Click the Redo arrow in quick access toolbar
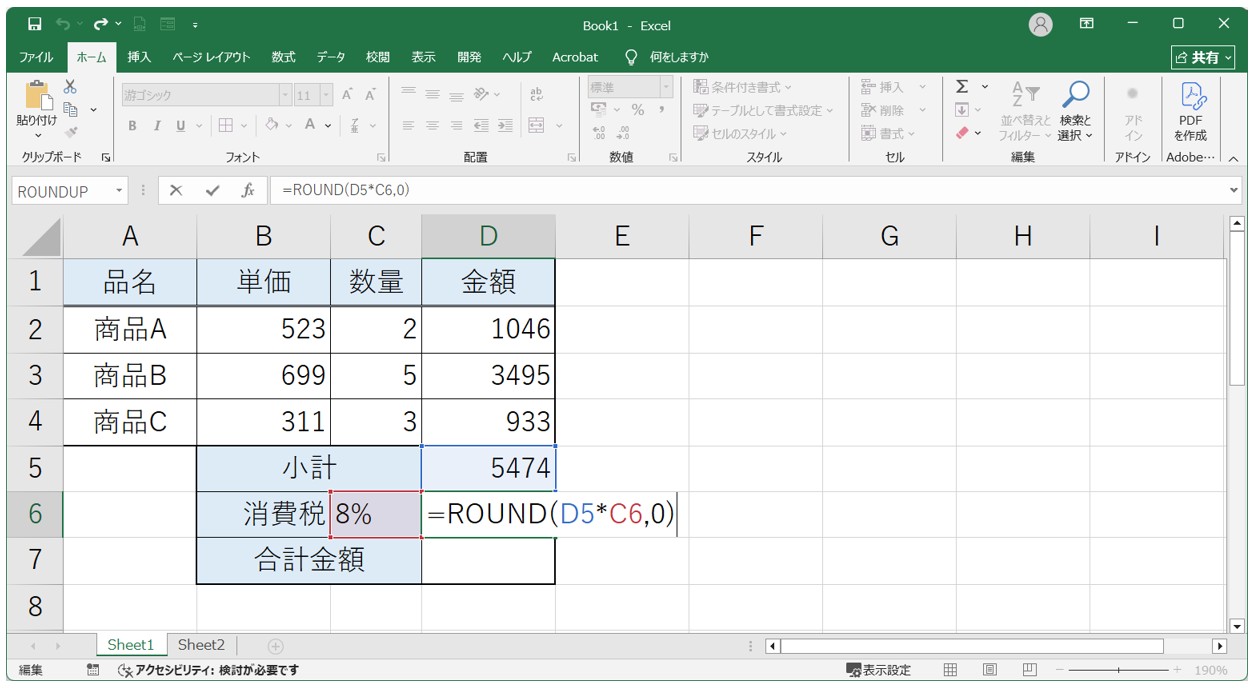1255x688 pixels. (100, 24)
